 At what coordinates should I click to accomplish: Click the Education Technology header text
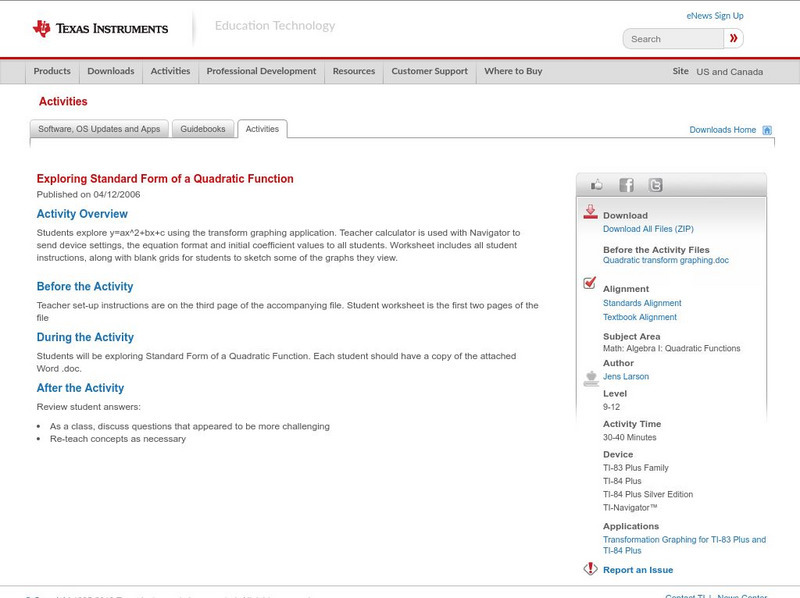click(x=275, y=26)
